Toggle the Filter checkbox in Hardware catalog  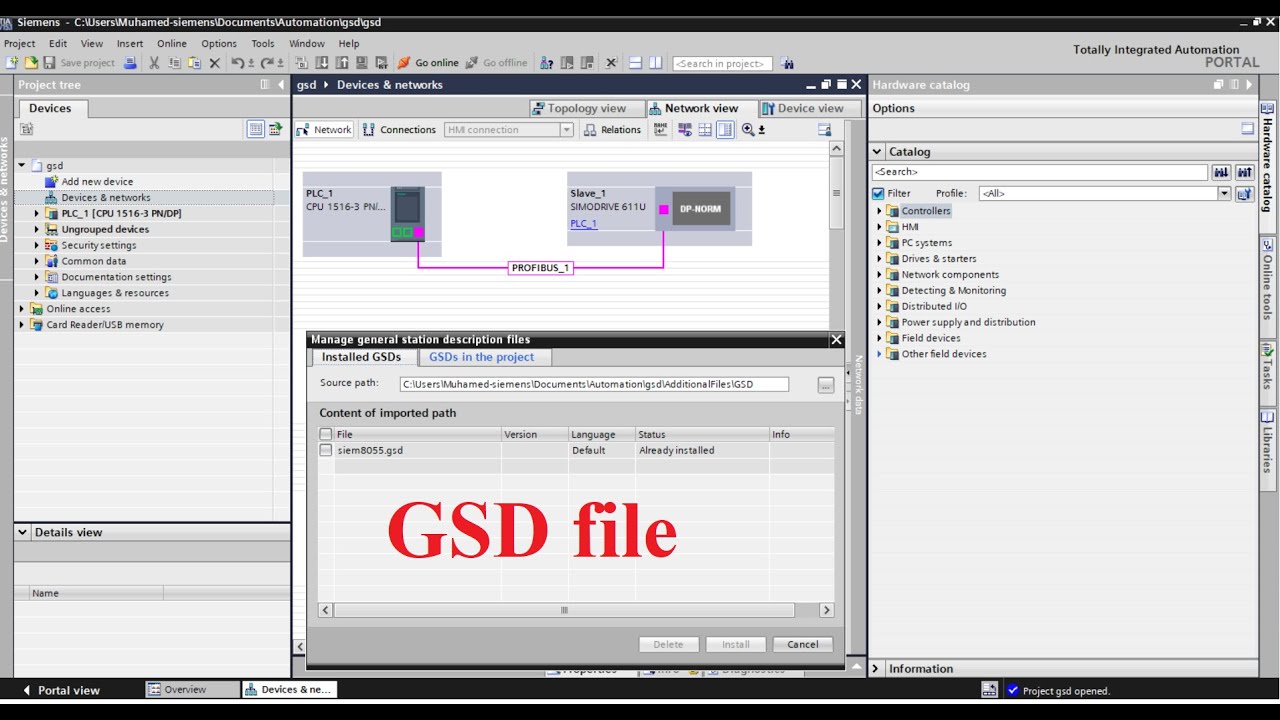pyautogui.click(x=880, y=193)
